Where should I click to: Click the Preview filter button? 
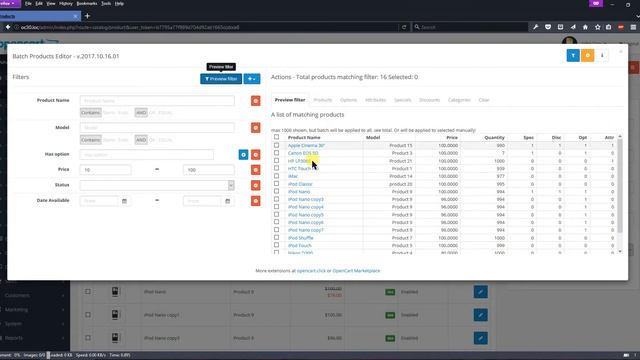[221, 79]
